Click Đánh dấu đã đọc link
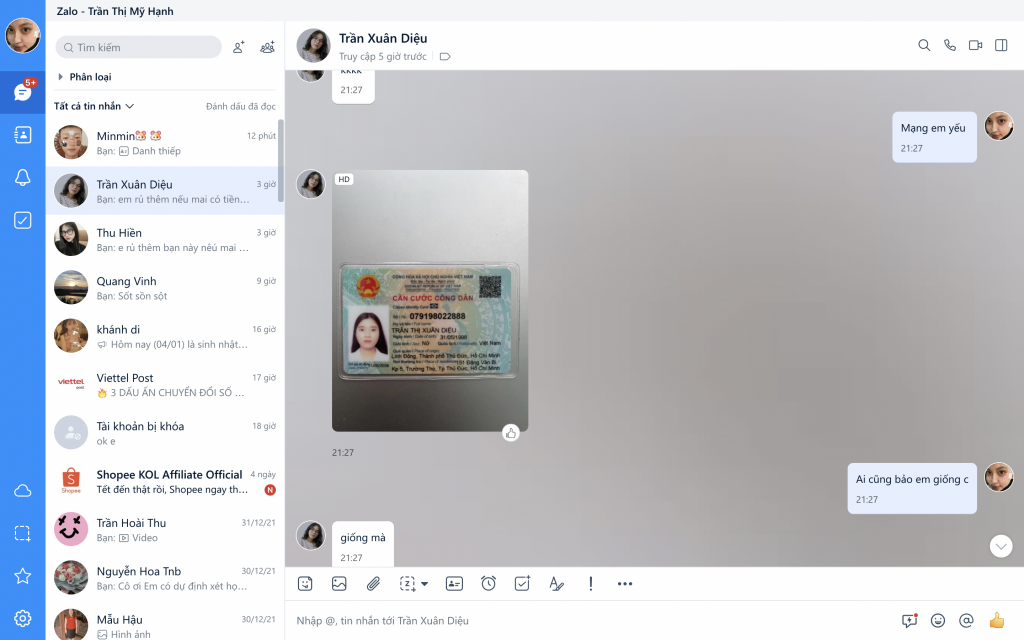Screen dimensions: 1024x640 (x=240, y=106)
